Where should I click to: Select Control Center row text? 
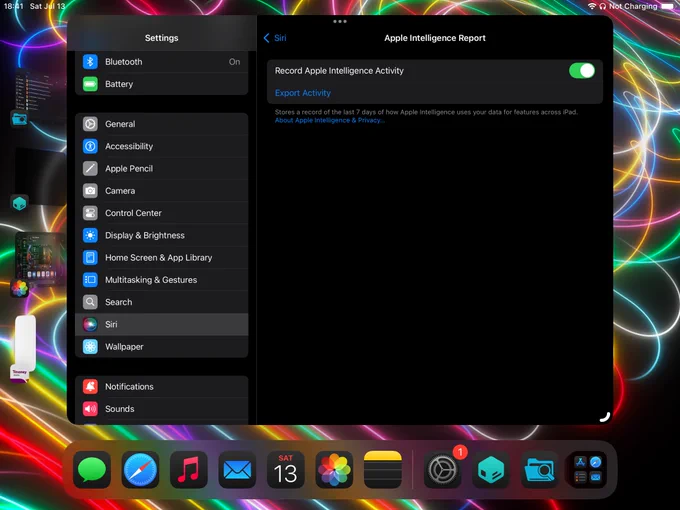(x=133, y=213)
